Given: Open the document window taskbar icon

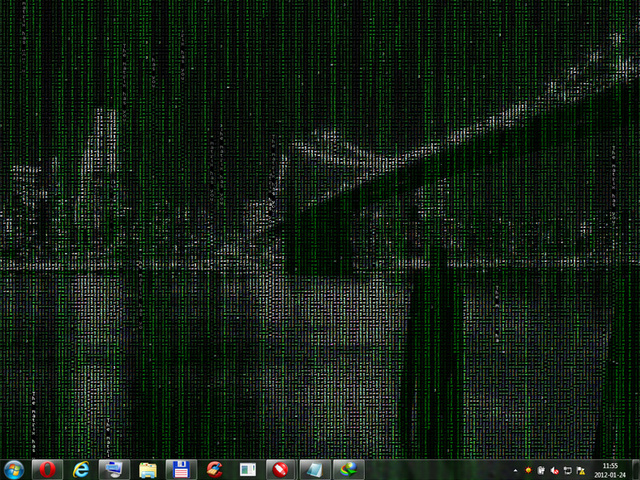Looking at the screenshot, I should click(x=248, y=469).
